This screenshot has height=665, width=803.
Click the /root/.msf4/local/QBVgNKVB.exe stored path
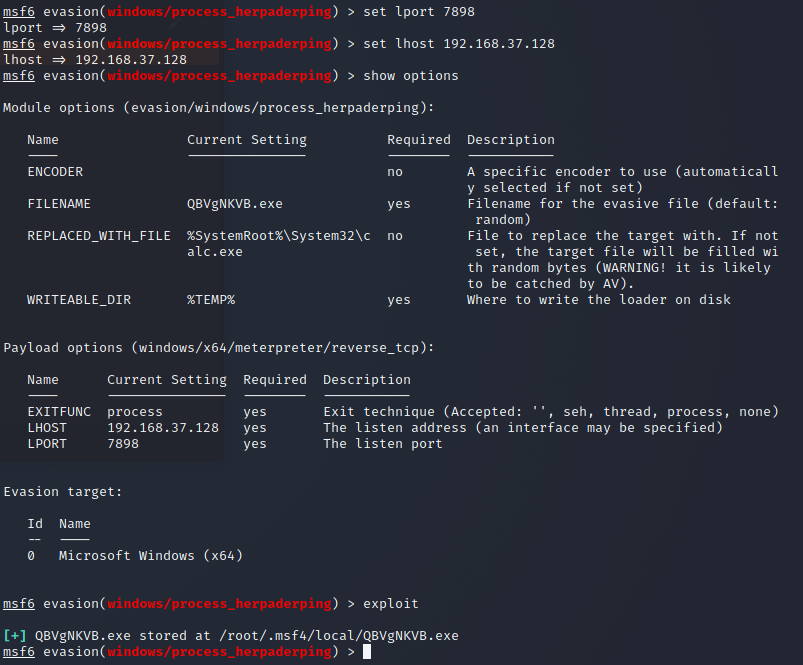click(339, 635)
